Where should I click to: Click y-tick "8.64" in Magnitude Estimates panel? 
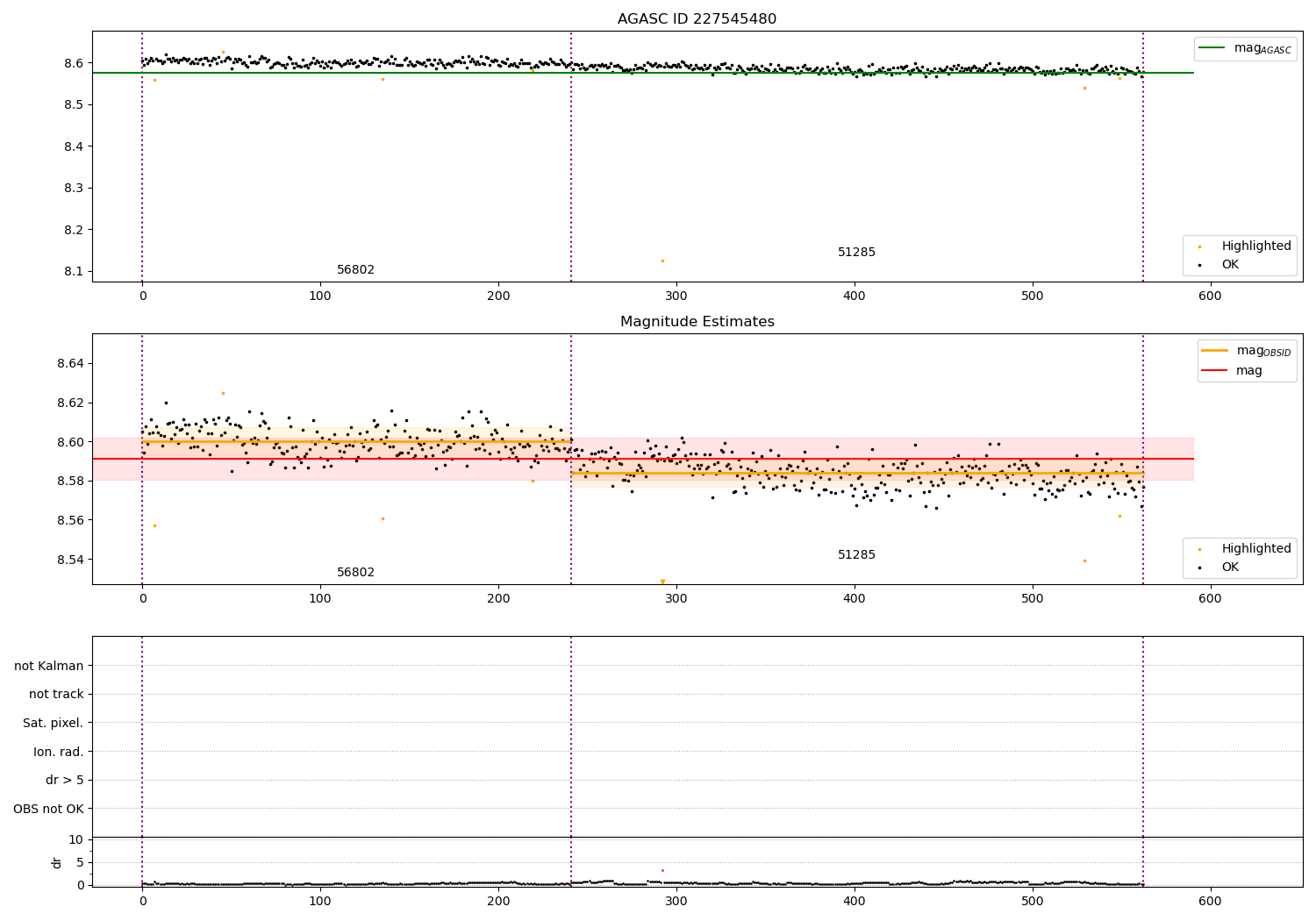point(71,364)
